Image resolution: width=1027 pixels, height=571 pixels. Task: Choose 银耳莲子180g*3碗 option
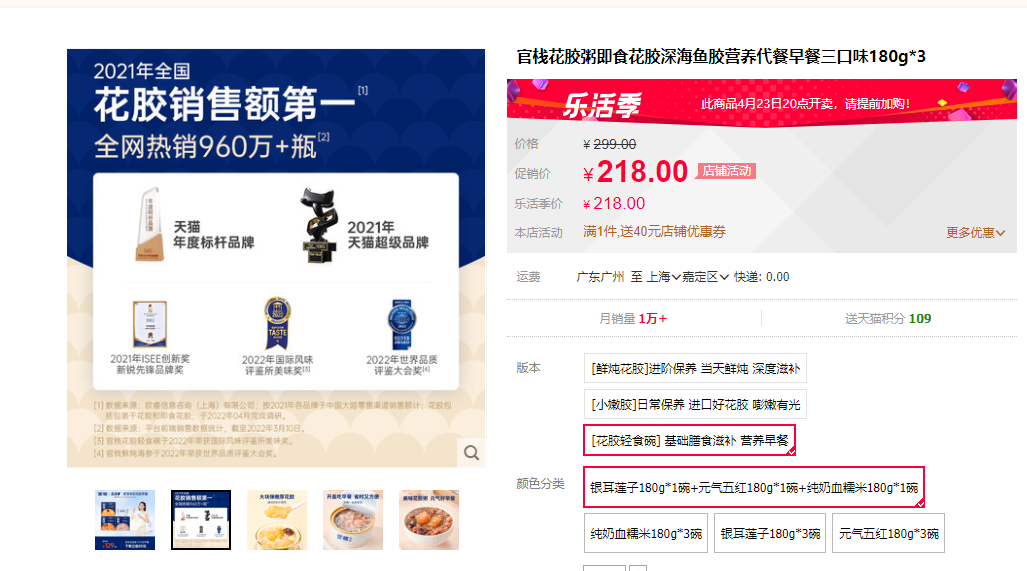tap(770, 533)
